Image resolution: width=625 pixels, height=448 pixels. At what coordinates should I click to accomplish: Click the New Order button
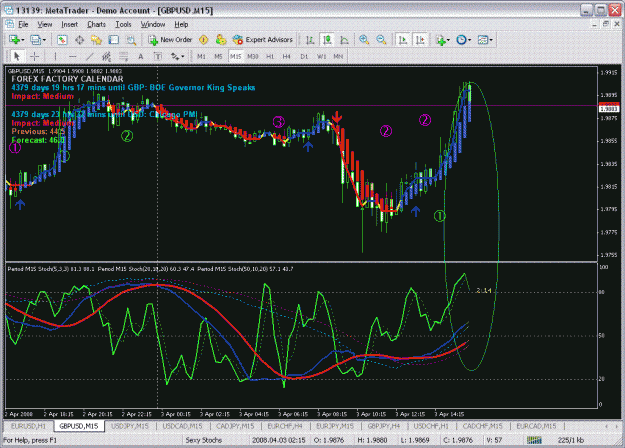(x=170, y=40)
